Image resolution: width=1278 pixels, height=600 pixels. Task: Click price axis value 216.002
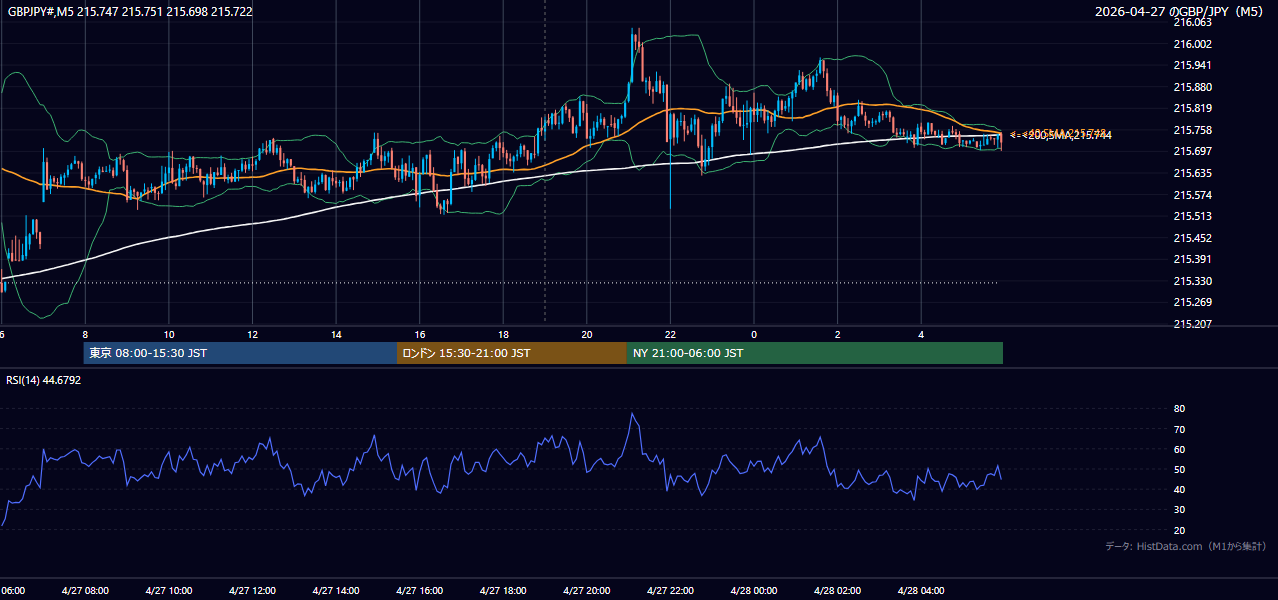[1192, 44]
